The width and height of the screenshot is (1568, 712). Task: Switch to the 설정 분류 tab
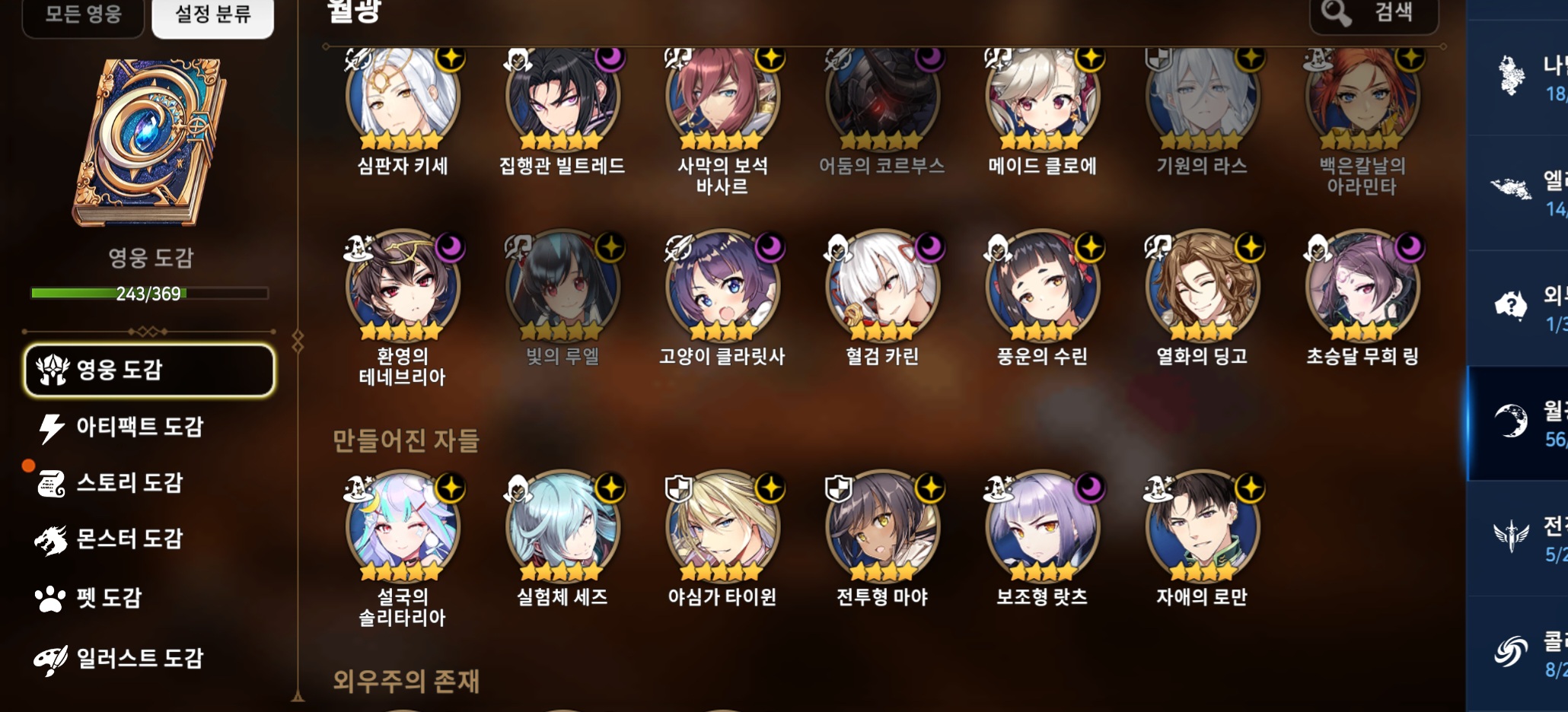pyautogui.click(x=213, y=15)
